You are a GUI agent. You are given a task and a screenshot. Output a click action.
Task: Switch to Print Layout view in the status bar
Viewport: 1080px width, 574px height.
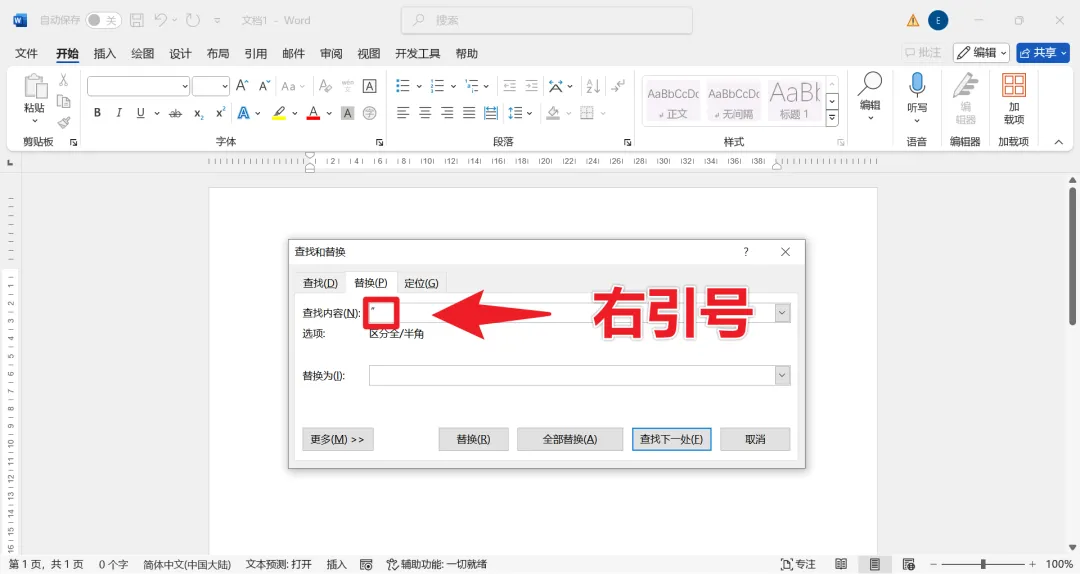coord(875,564)
